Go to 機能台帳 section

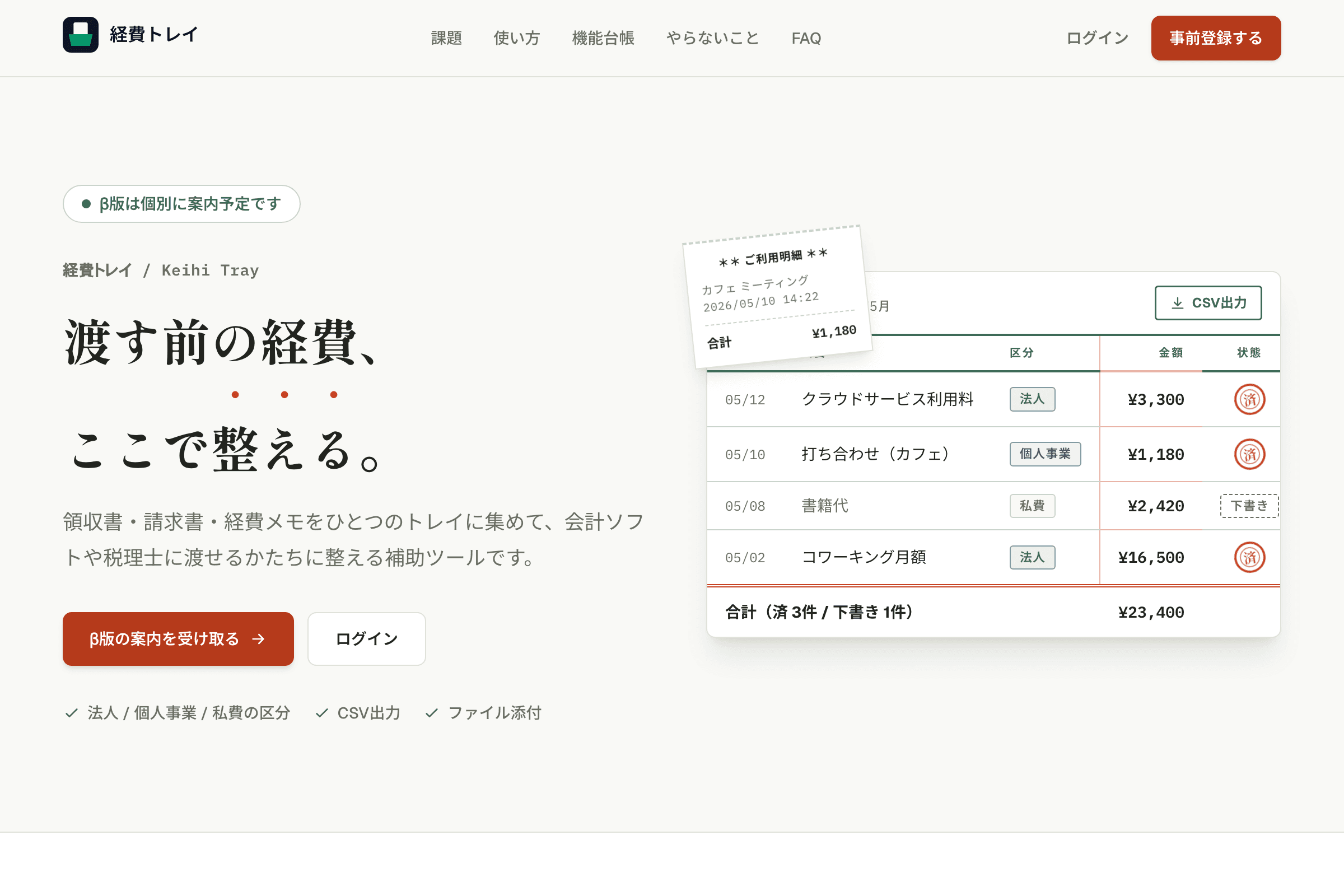pyautogui.click(x=603, y=38)
